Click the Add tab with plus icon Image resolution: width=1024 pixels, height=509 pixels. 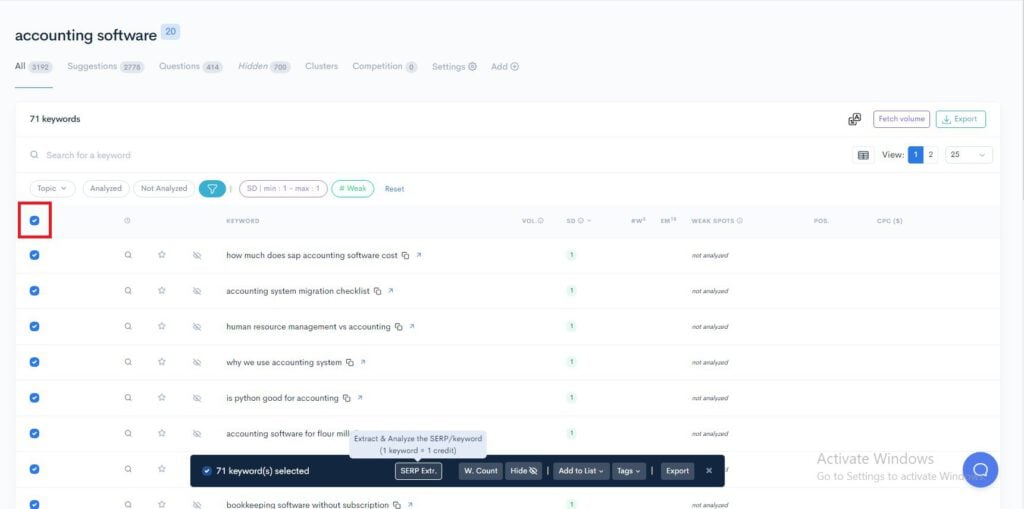click(x=505, y=67)
